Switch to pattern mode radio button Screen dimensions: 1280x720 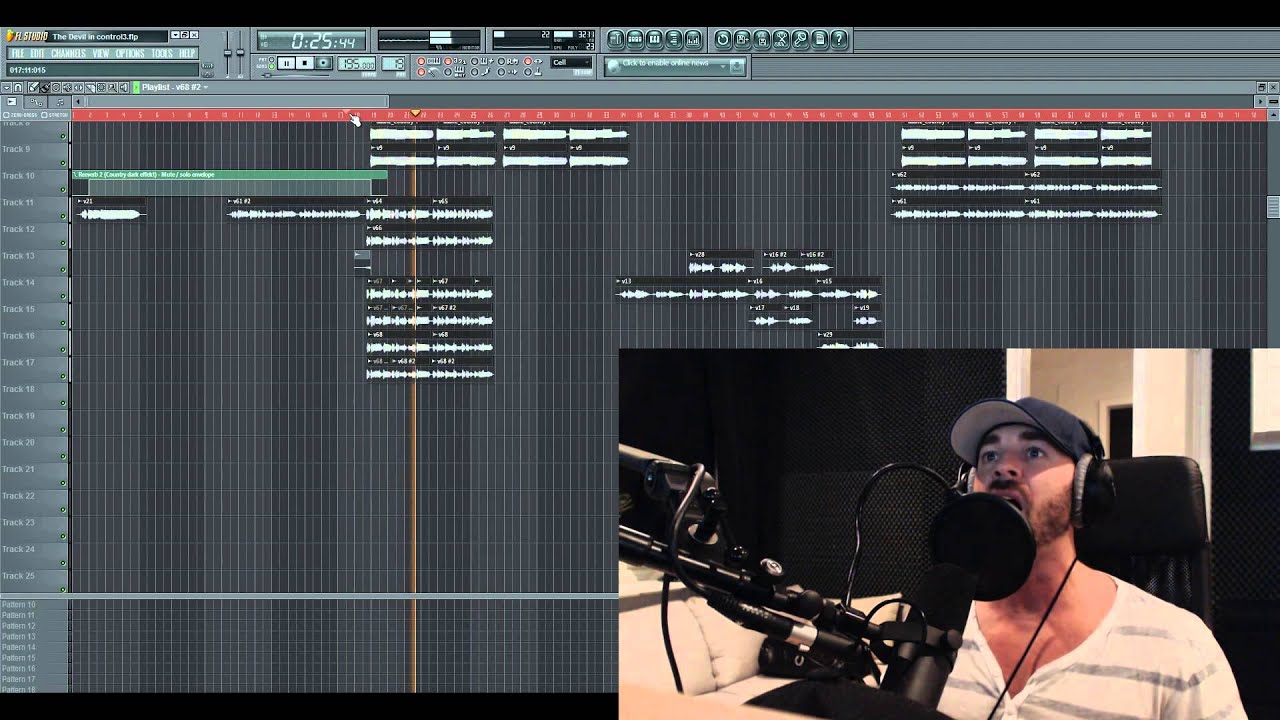pos(271,59)
